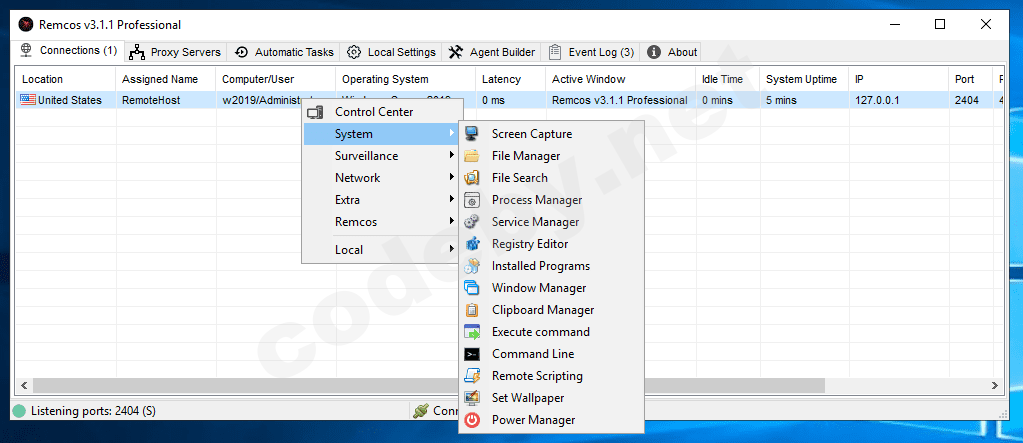
Task: Click the horizontal scrollbar right arrow
Action: (995, 386)
